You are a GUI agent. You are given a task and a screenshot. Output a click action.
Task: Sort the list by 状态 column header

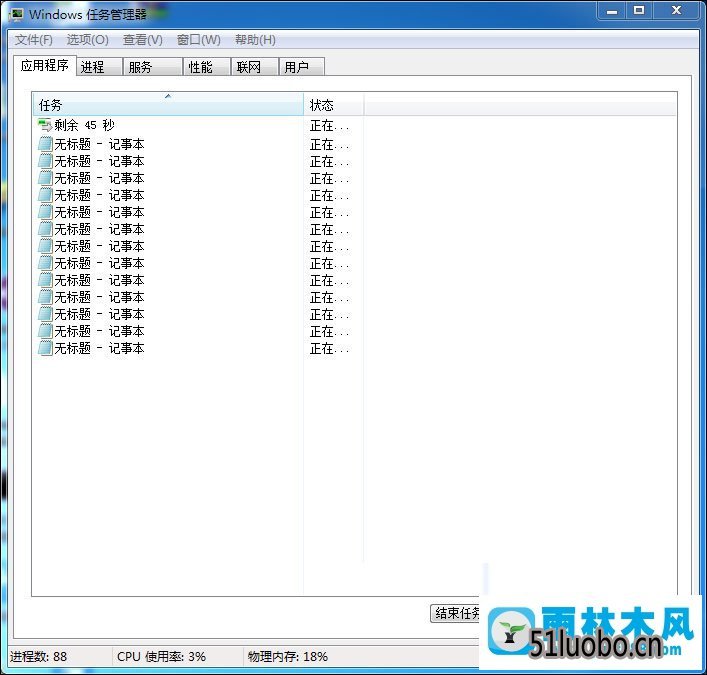[334, 105]
